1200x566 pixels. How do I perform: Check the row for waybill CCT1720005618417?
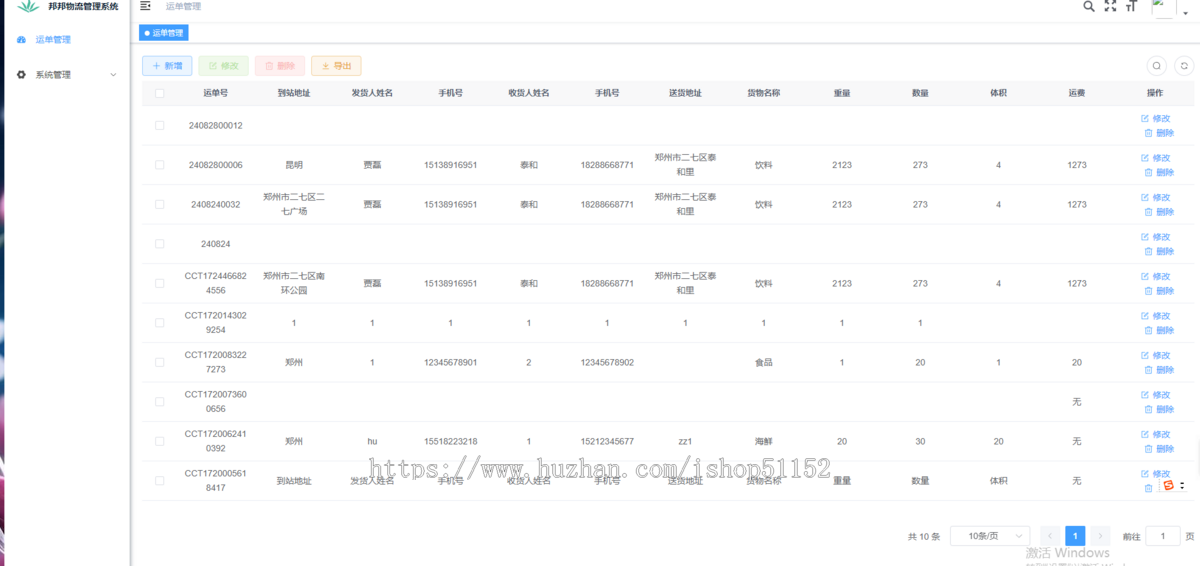coord(159,481)
